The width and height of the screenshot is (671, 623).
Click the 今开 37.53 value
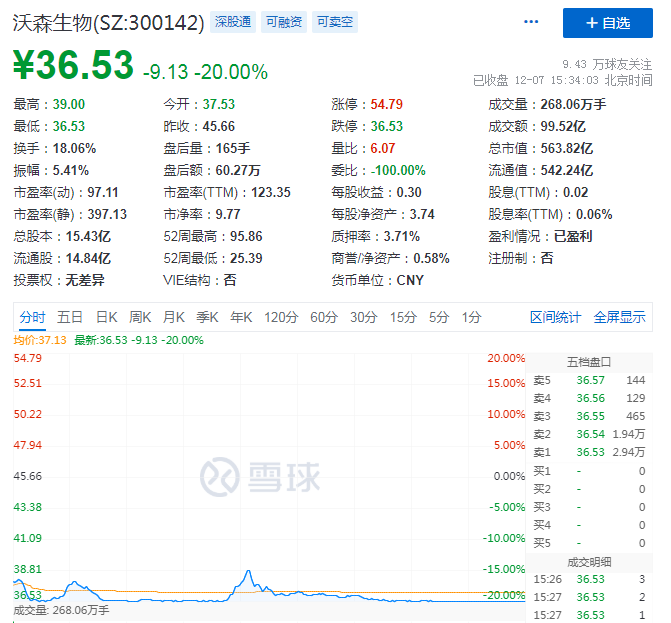coord(219,104)
